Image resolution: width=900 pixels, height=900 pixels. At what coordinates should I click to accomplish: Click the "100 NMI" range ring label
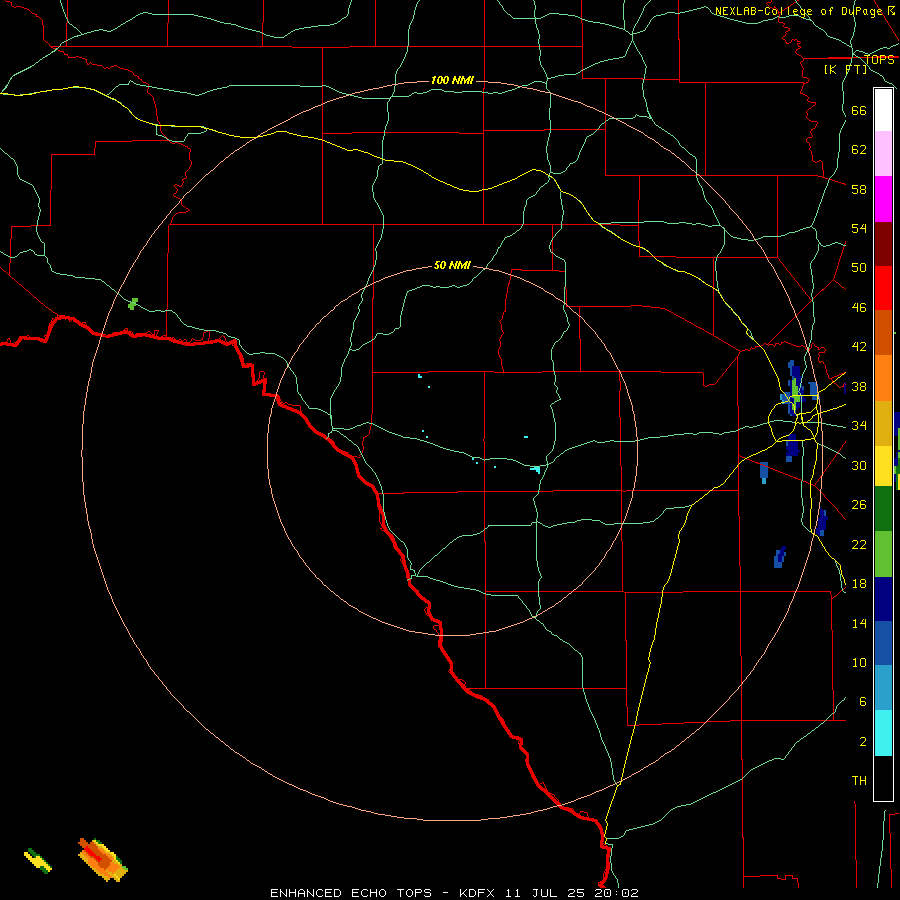[x=452, y=80]
